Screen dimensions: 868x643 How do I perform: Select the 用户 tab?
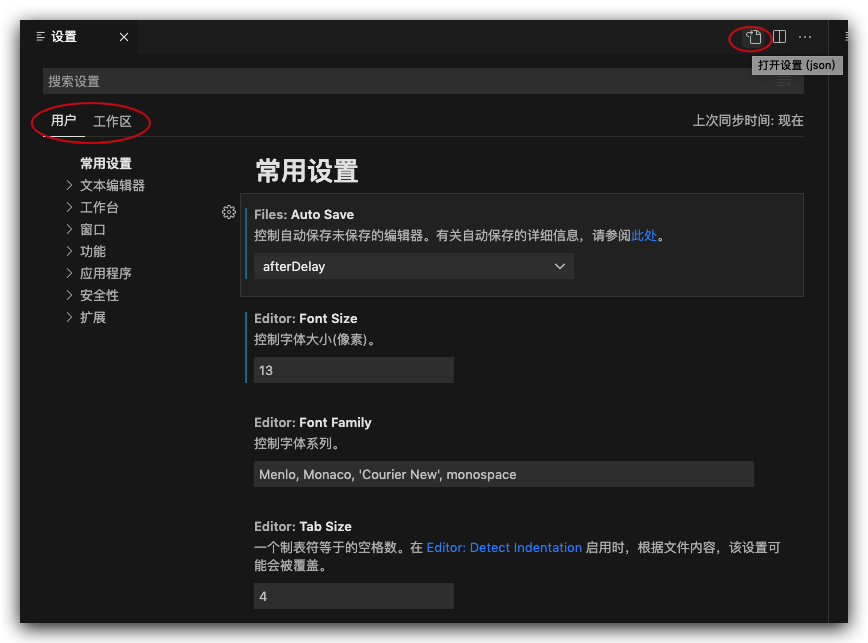click(63, 121)
